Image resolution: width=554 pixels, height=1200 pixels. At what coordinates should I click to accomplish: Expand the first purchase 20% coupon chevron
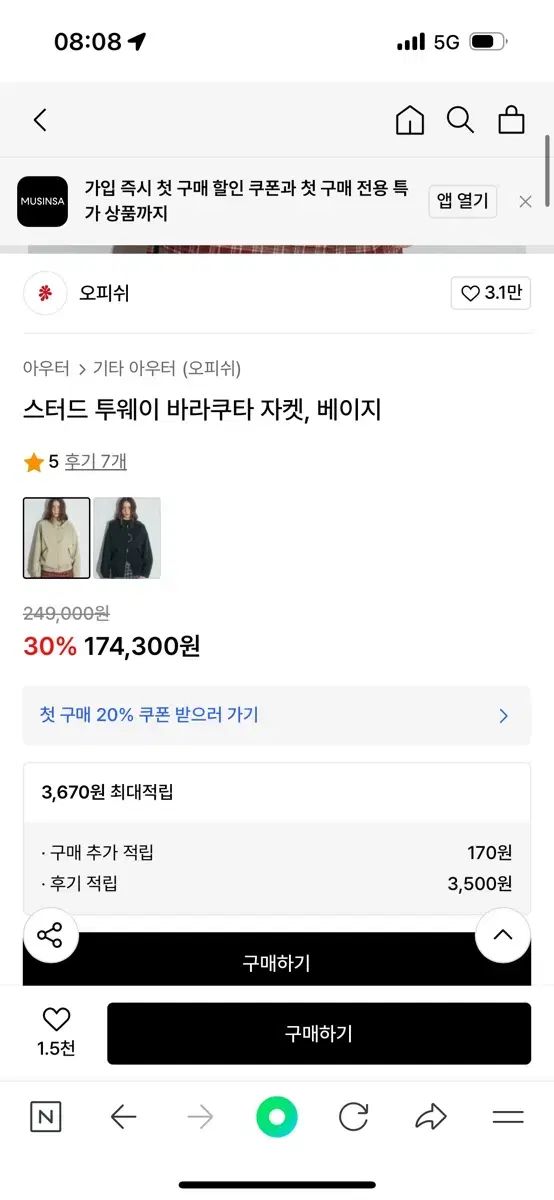click(x=504, y=716)
